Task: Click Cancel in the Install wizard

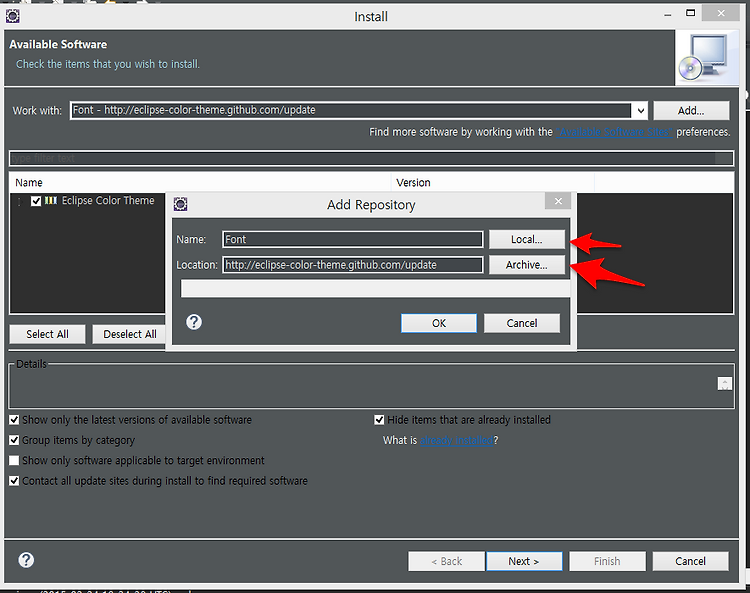Action: click(691, 561)
